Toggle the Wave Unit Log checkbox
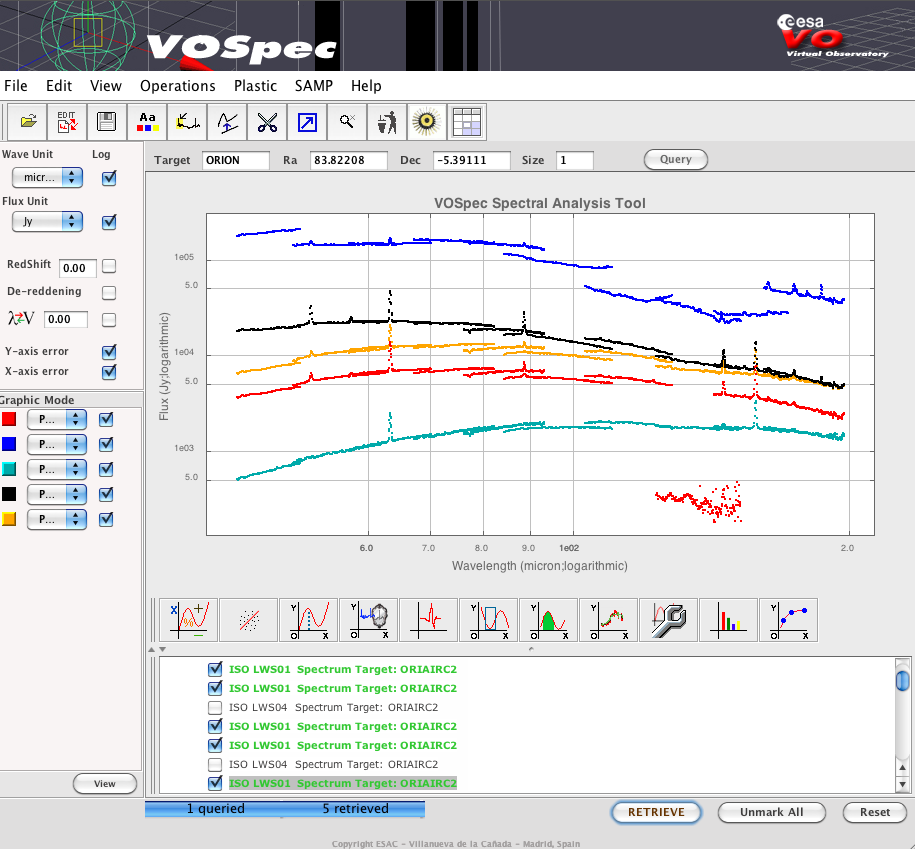Viewport: 915px width, 849px height. (x=109, y=178)
